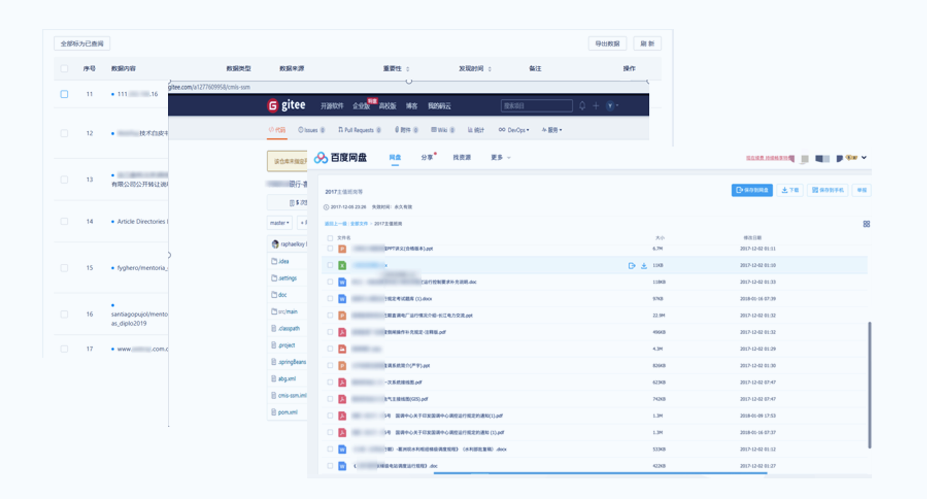Click the Gitee search input field
Screen dimensions: 927x499
(537, 106)
